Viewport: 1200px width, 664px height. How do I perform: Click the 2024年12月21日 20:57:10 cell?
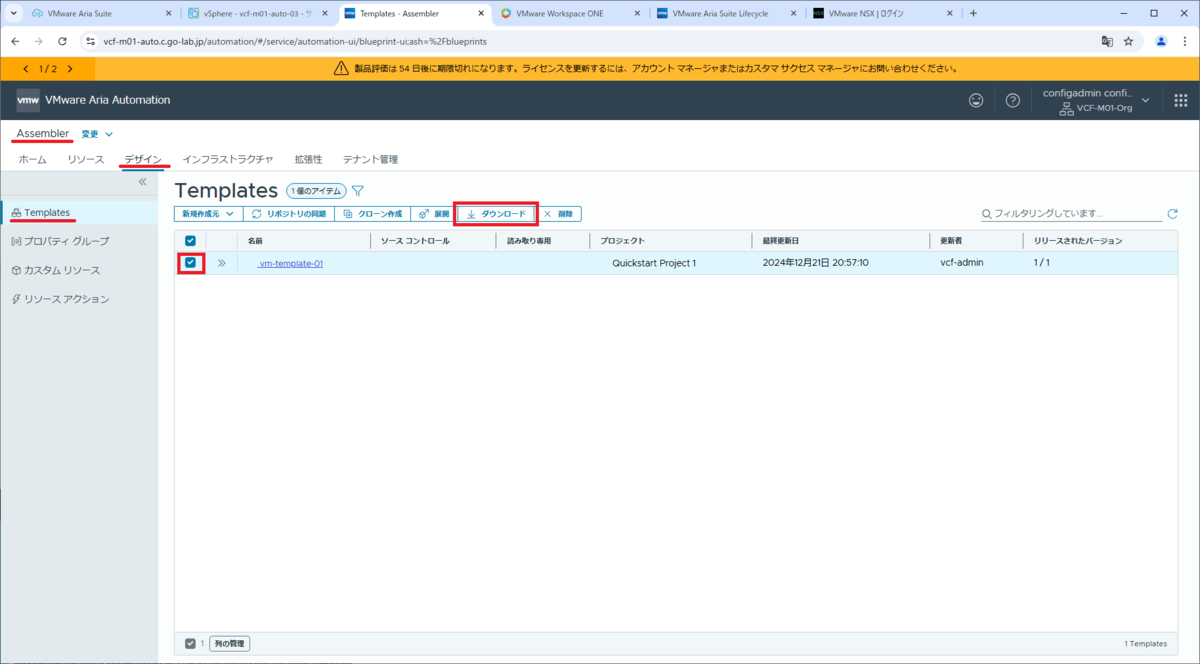(815, 263)
